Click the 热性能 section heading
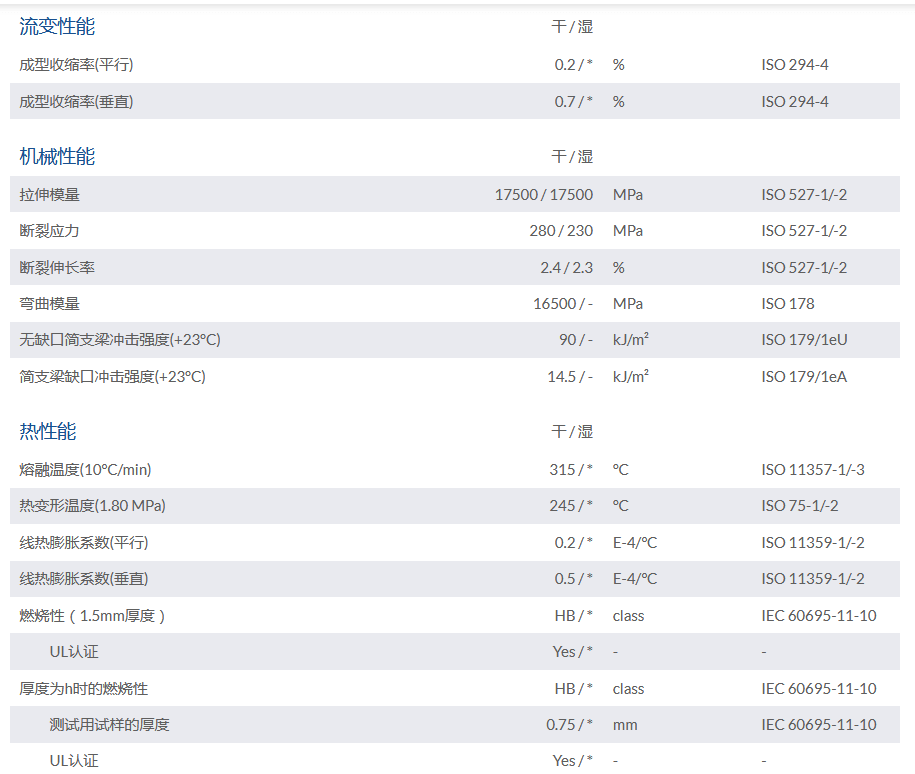 pyautogui.click(x=47, y=432)
